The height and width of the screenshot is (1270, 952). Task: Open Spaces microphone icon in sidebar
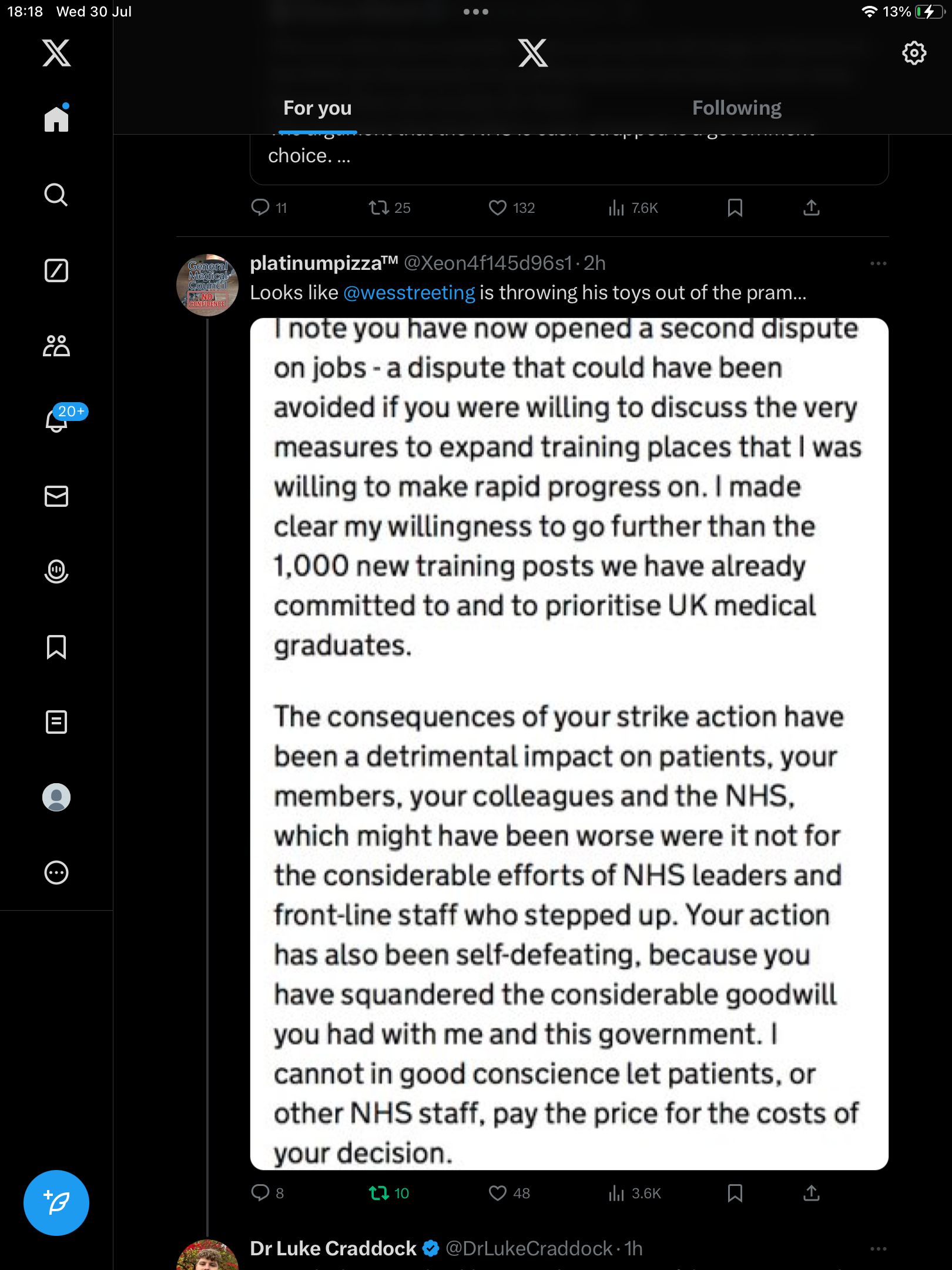(x=56, y=571)
